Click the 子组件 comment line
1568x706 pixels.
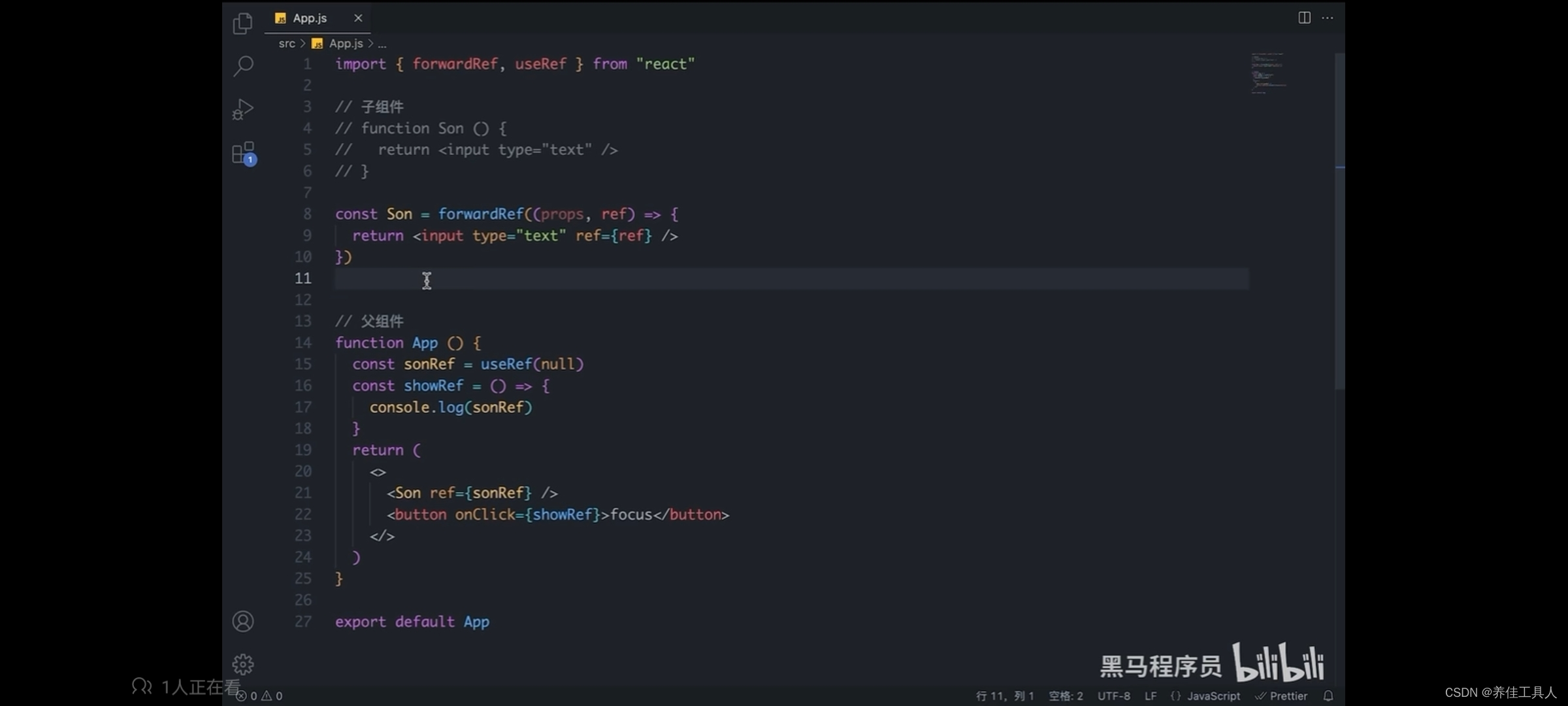[x=369, y=107]
